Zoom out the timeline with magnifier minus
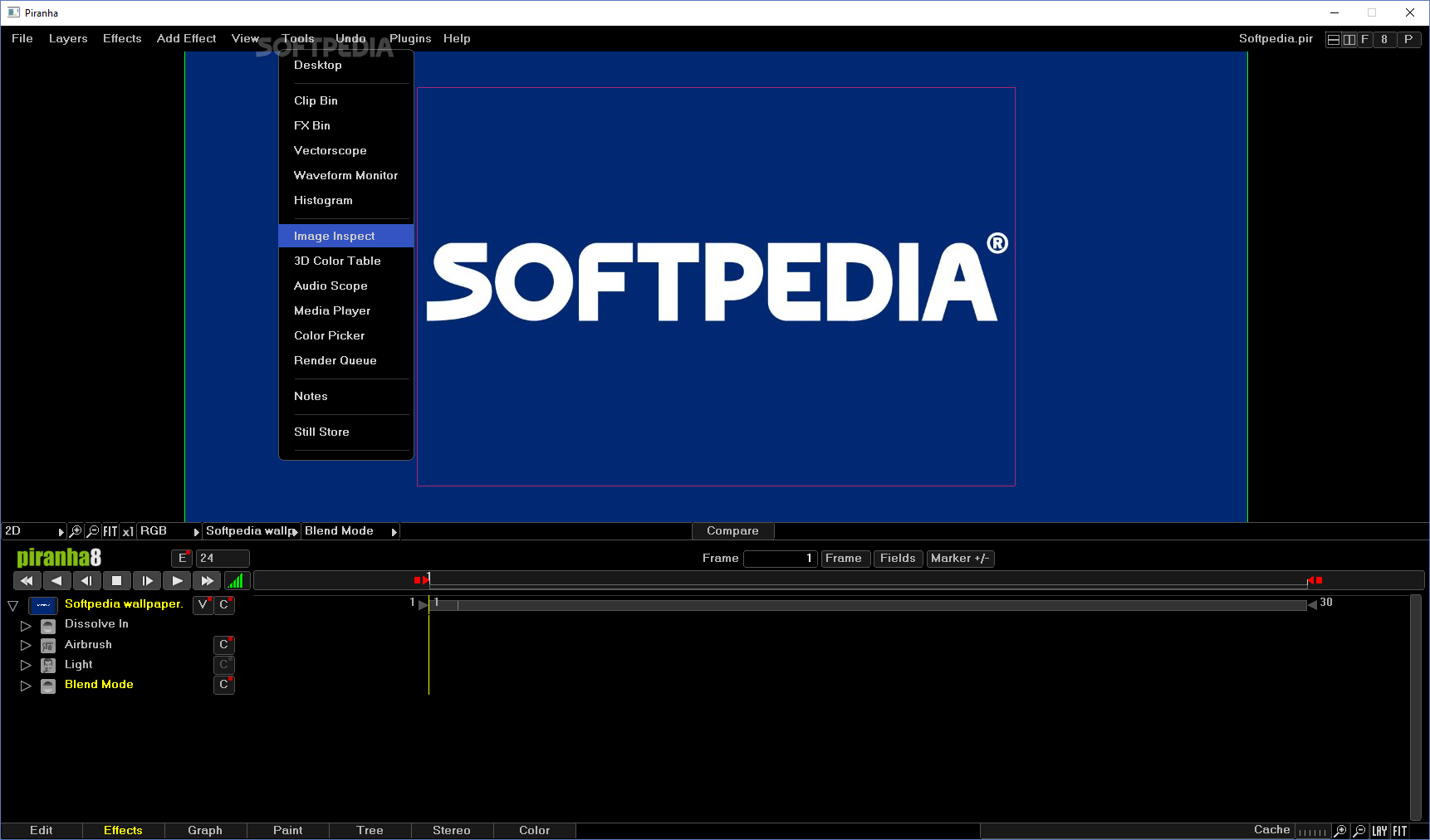Viewport: 1430px width, 840px height. [1359, 831]
